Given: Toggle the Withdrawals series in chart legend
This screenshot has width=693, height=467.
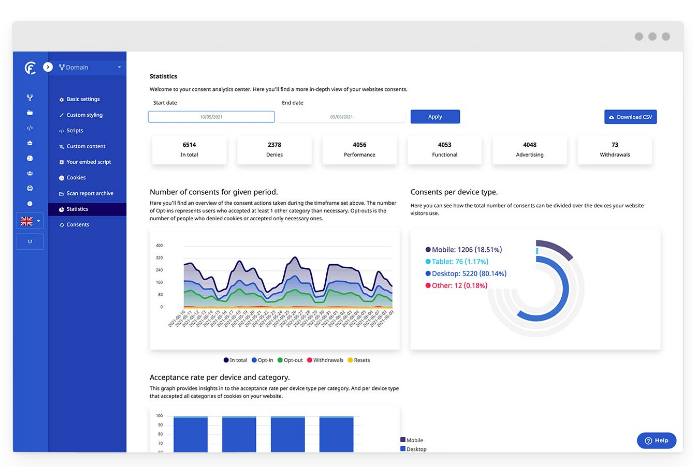Looking at the screenshot, I should 326,359.
